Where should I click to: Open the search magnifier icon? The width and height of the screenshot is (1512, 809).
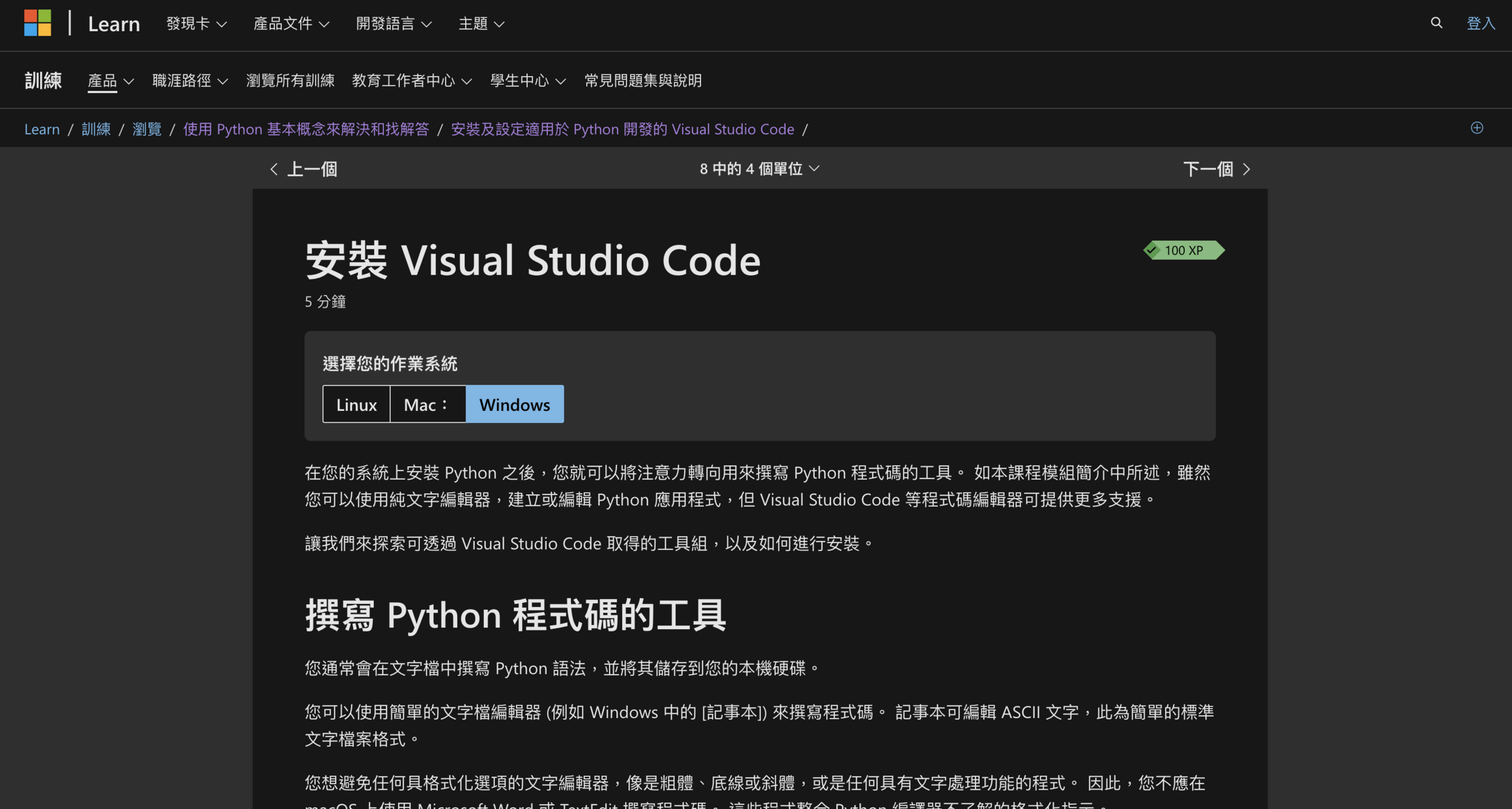(1436, 23)
